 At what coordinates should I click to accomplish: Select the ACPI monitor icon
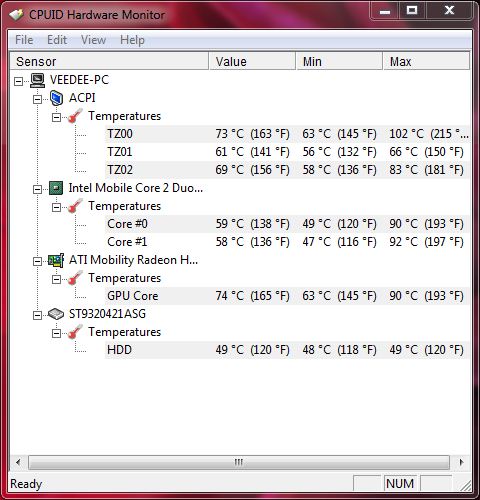click(56, 98)
